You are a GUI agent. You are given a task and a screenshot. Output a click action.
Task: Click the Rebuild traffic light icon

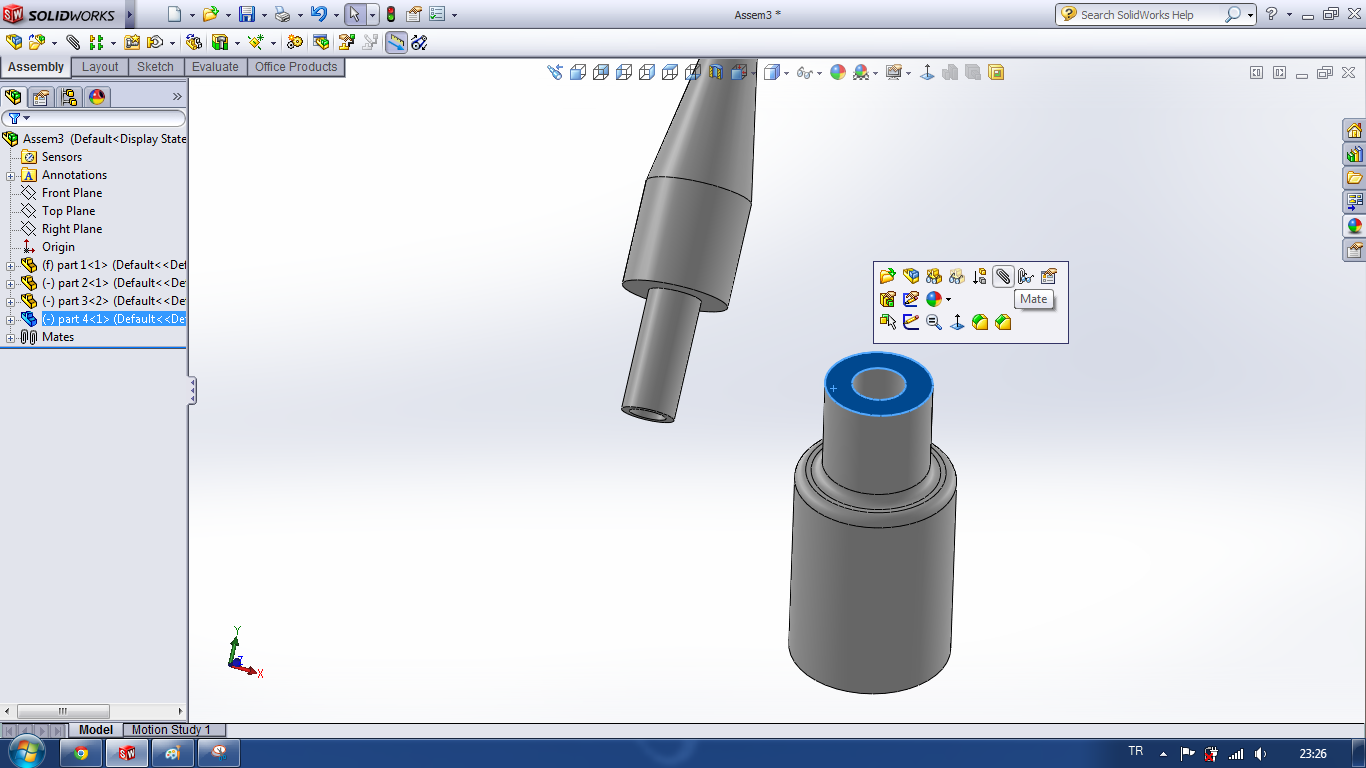click(x=390, y=14)
